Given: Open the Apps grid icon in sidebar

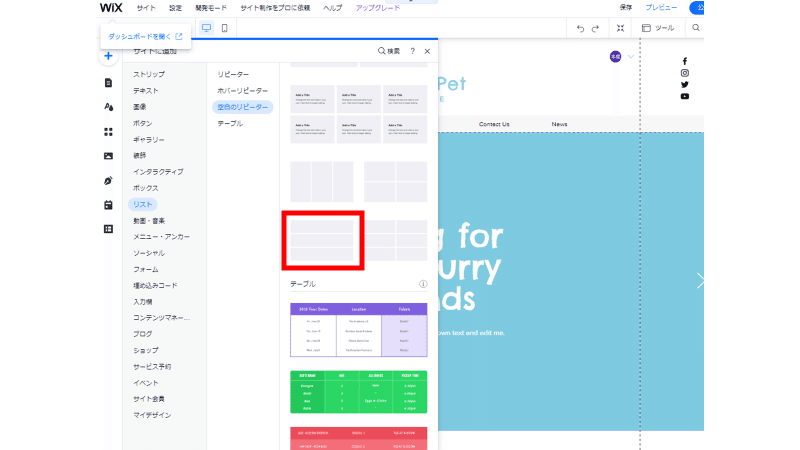Looking at the screenshot, I should click(108, 132).
